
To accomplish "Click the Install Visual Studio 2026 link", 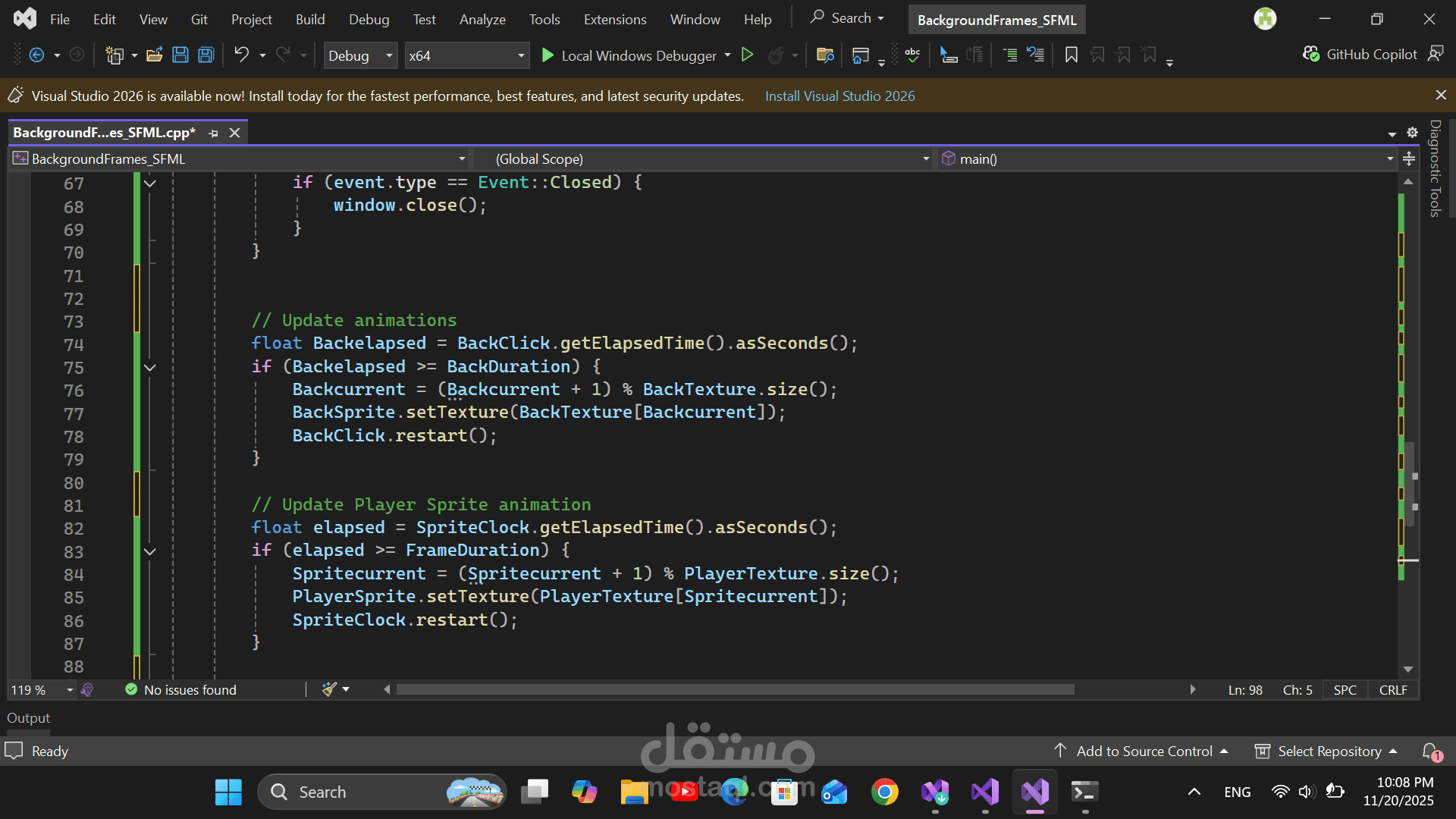I will 839,96.
